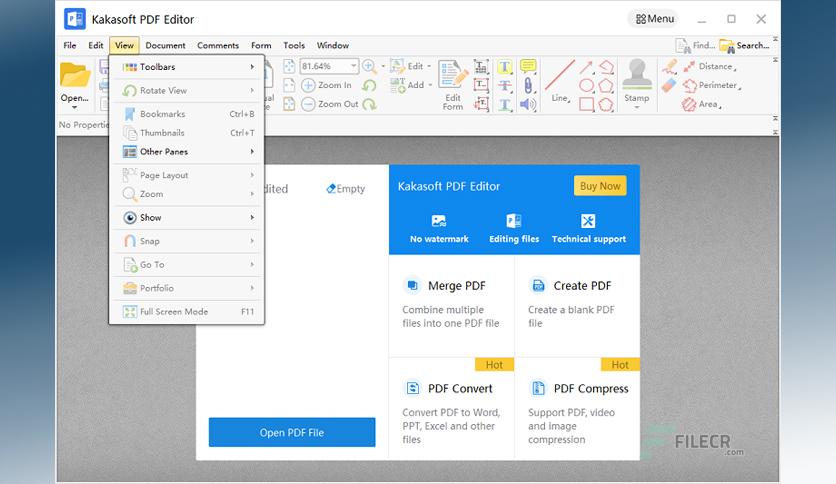Screen dimensions: 836x484
Task: Open the Form menu
Action: coord(261,46)
